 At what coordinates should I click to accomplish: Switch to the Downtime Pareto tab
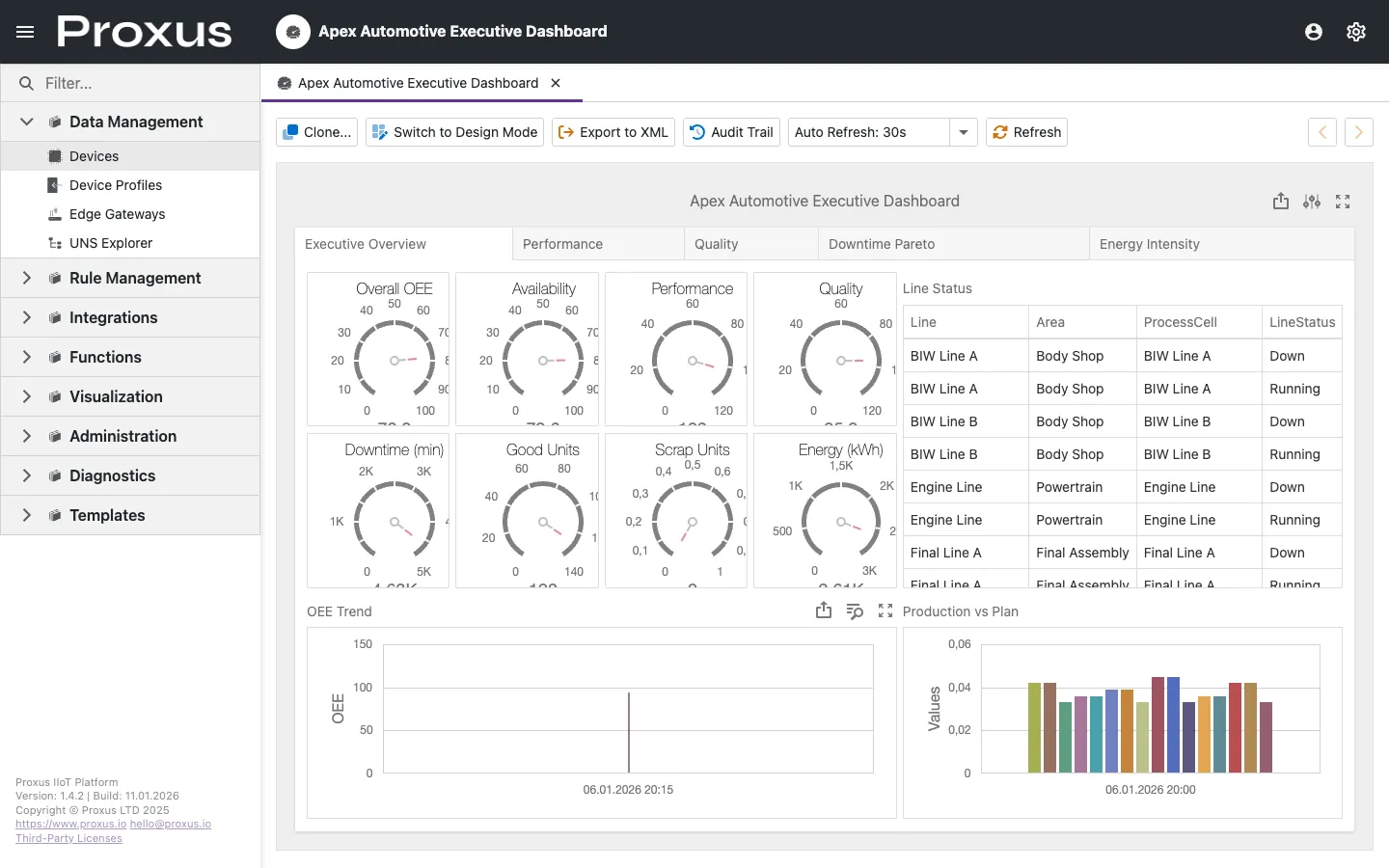(881, 243)
